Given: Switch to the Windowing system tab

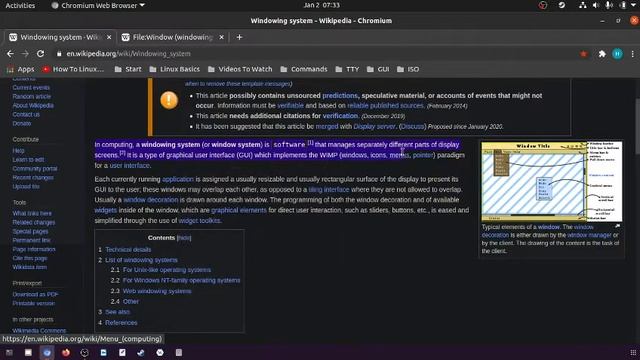Looking at the screenshot, I should point(60,37).
